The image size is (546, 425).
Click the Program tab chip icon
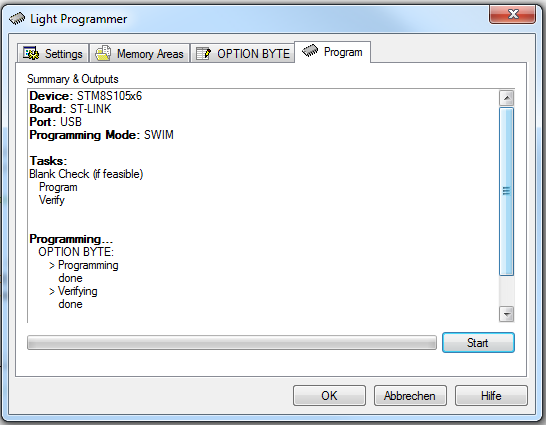(x=310, y=51)
